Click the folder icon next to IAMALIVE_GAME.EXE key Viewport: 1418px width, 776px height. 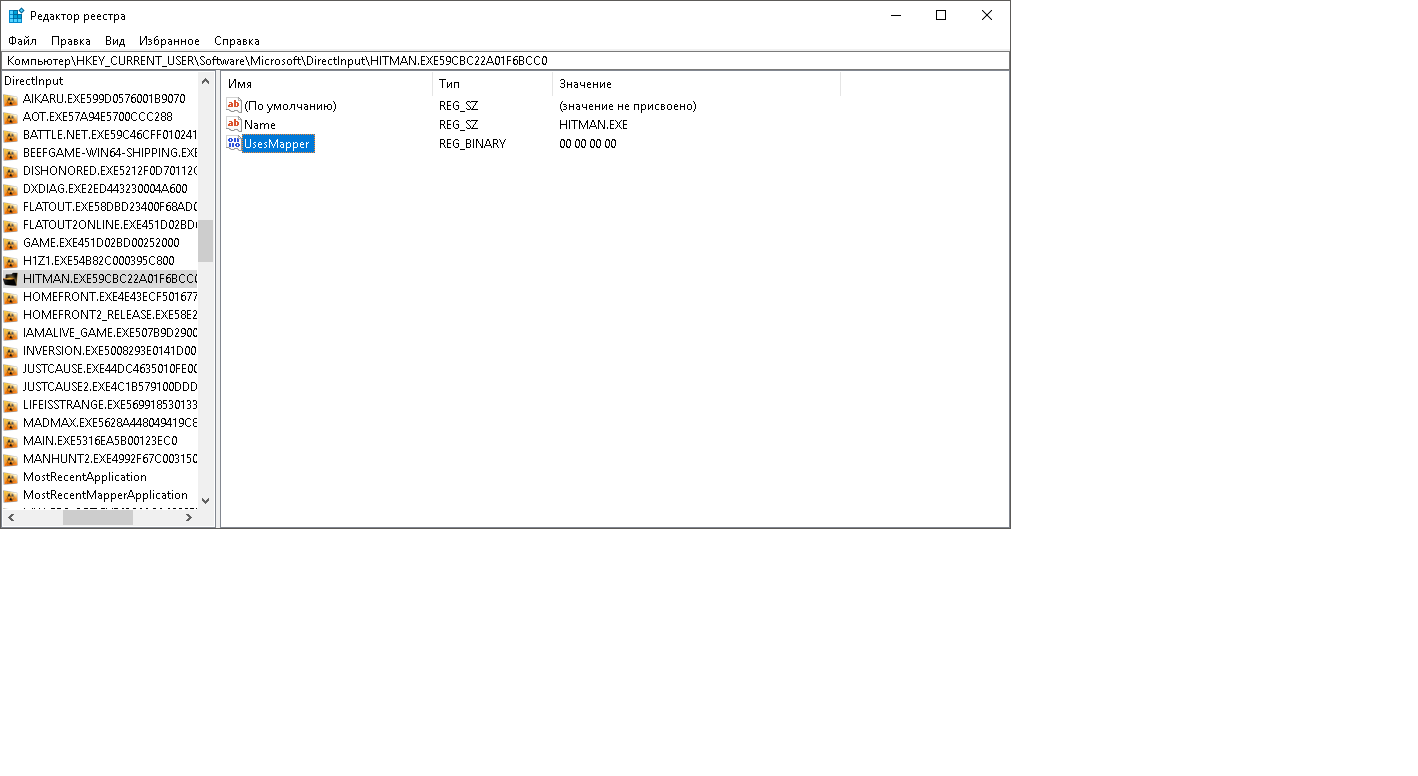tap(11, 333)
